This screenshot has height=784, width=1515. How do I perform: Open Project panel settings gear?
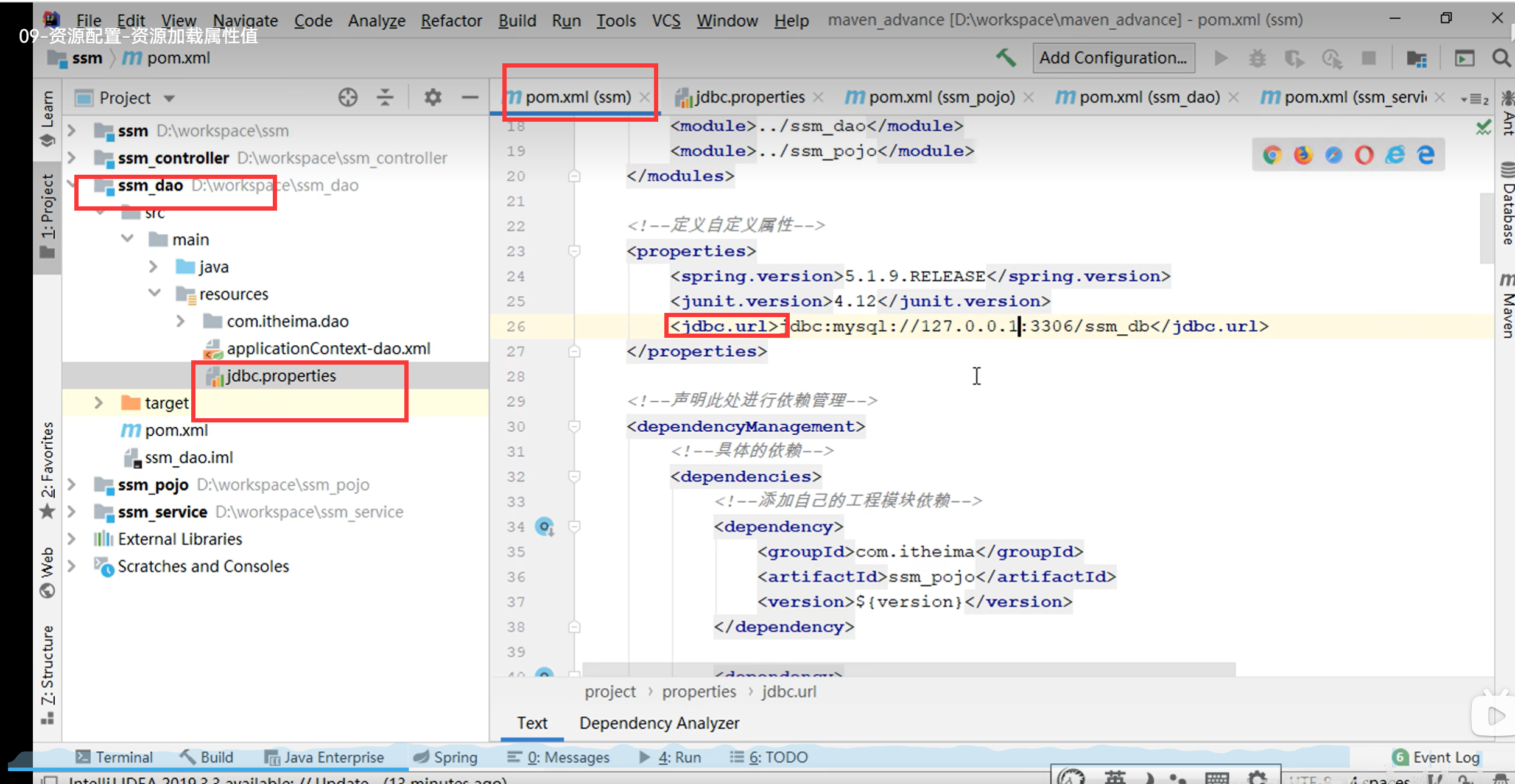click(432, 97)
